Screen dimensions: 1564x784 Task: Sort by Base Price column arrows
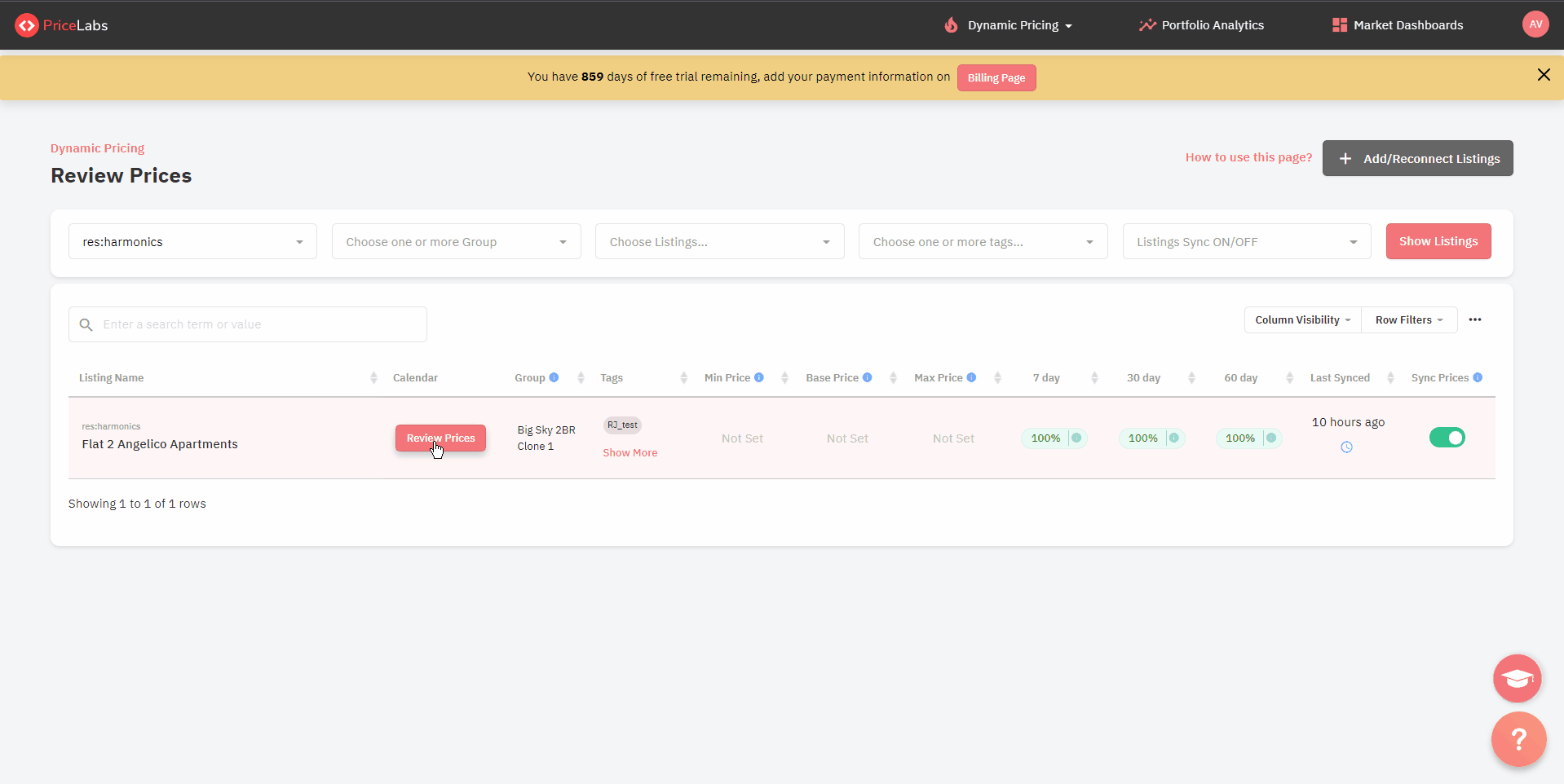(x=893, y=378)
